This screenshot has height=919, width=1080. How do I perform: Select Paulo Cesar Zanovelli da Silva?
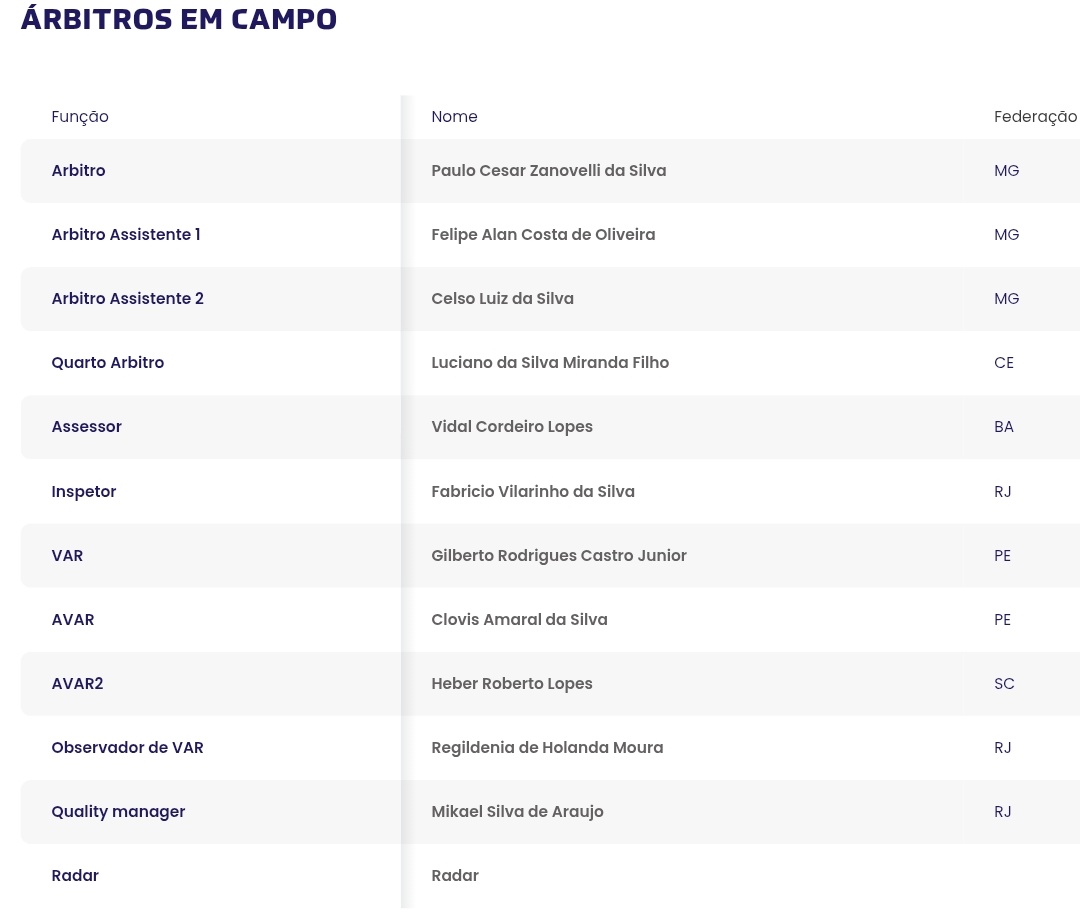548,171
